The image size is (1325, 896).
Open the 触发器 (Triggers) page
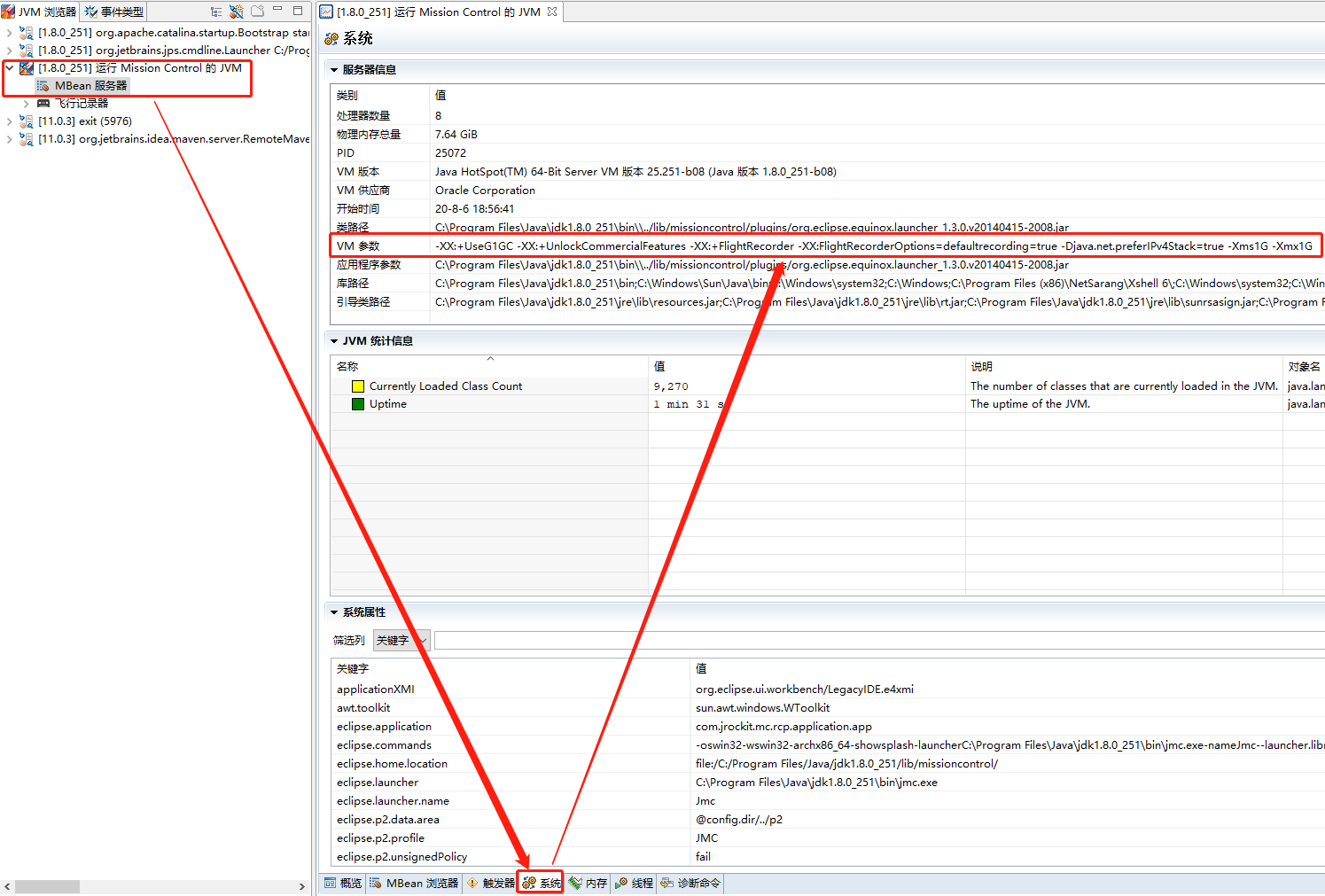coord(489,883)
